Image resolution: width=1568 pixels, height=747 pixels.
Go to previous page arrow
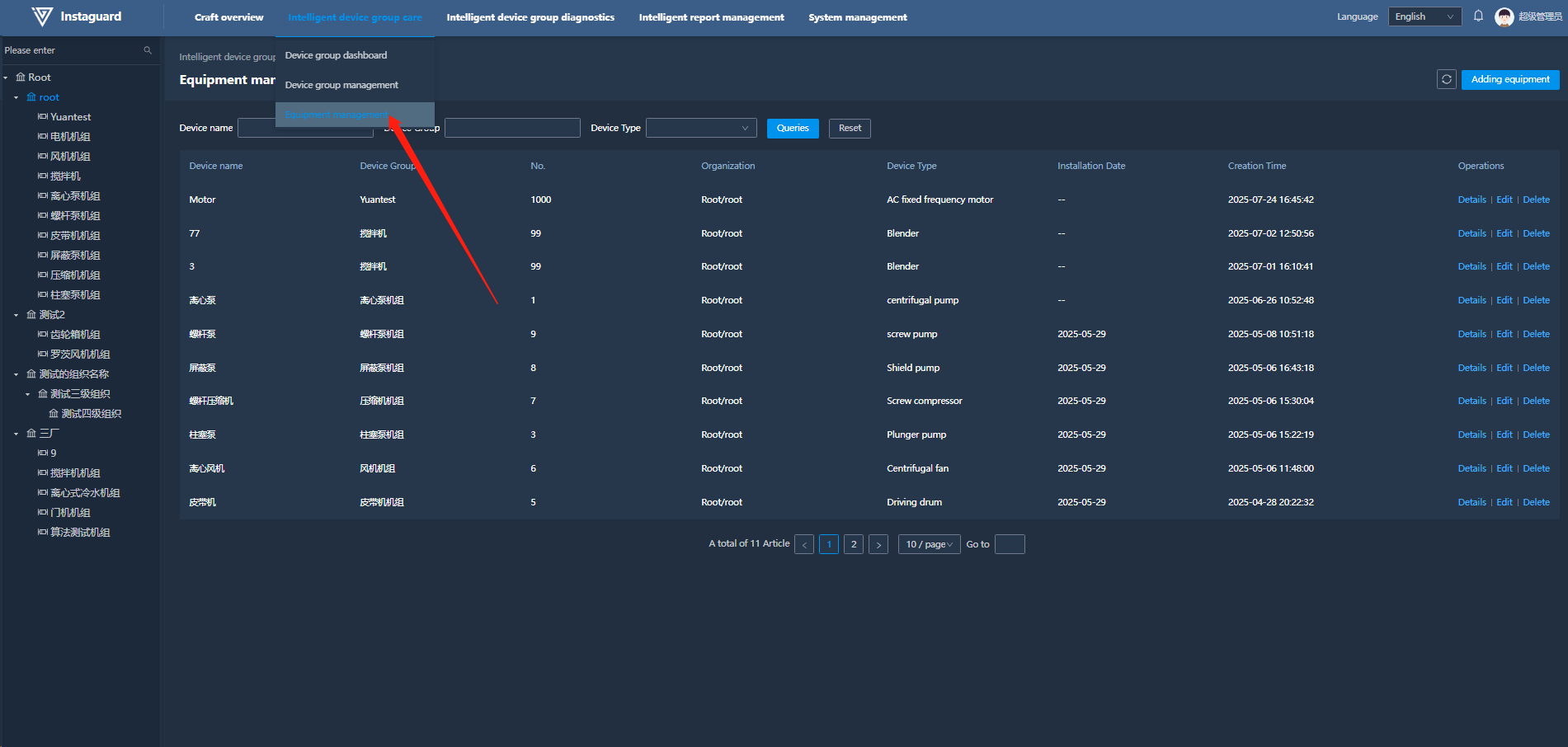pyautogui.click(x=804, y=544)
